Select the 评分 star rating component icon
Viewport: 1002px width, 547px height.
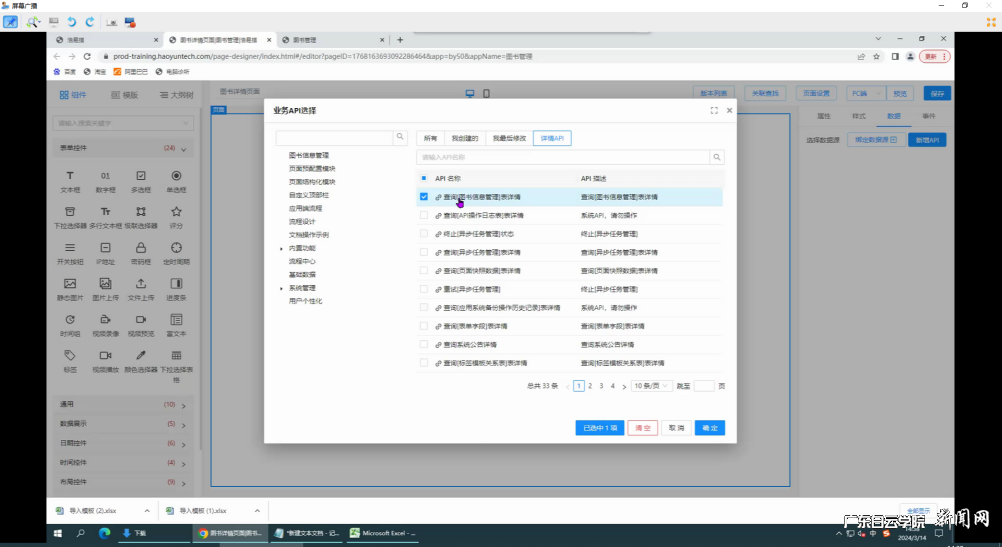click(176, 212)
